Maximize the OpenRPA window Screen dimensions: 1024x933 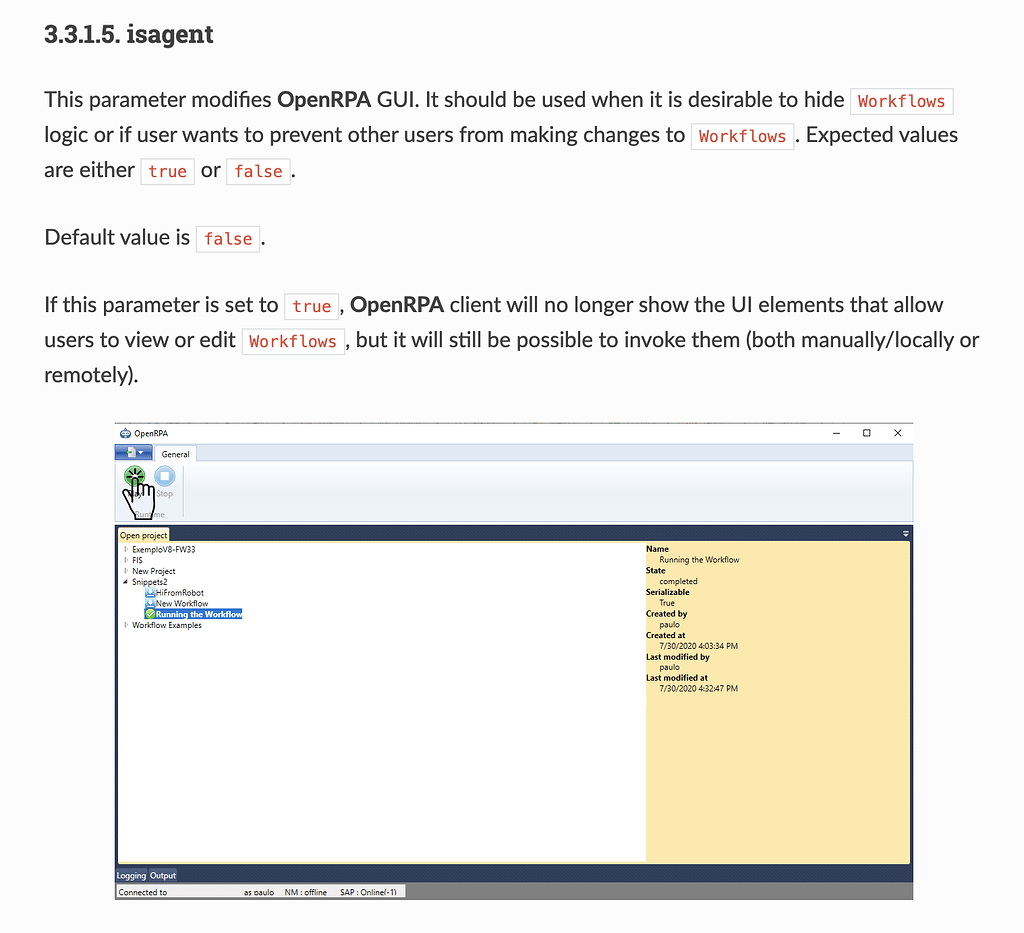tap(867, 433)
